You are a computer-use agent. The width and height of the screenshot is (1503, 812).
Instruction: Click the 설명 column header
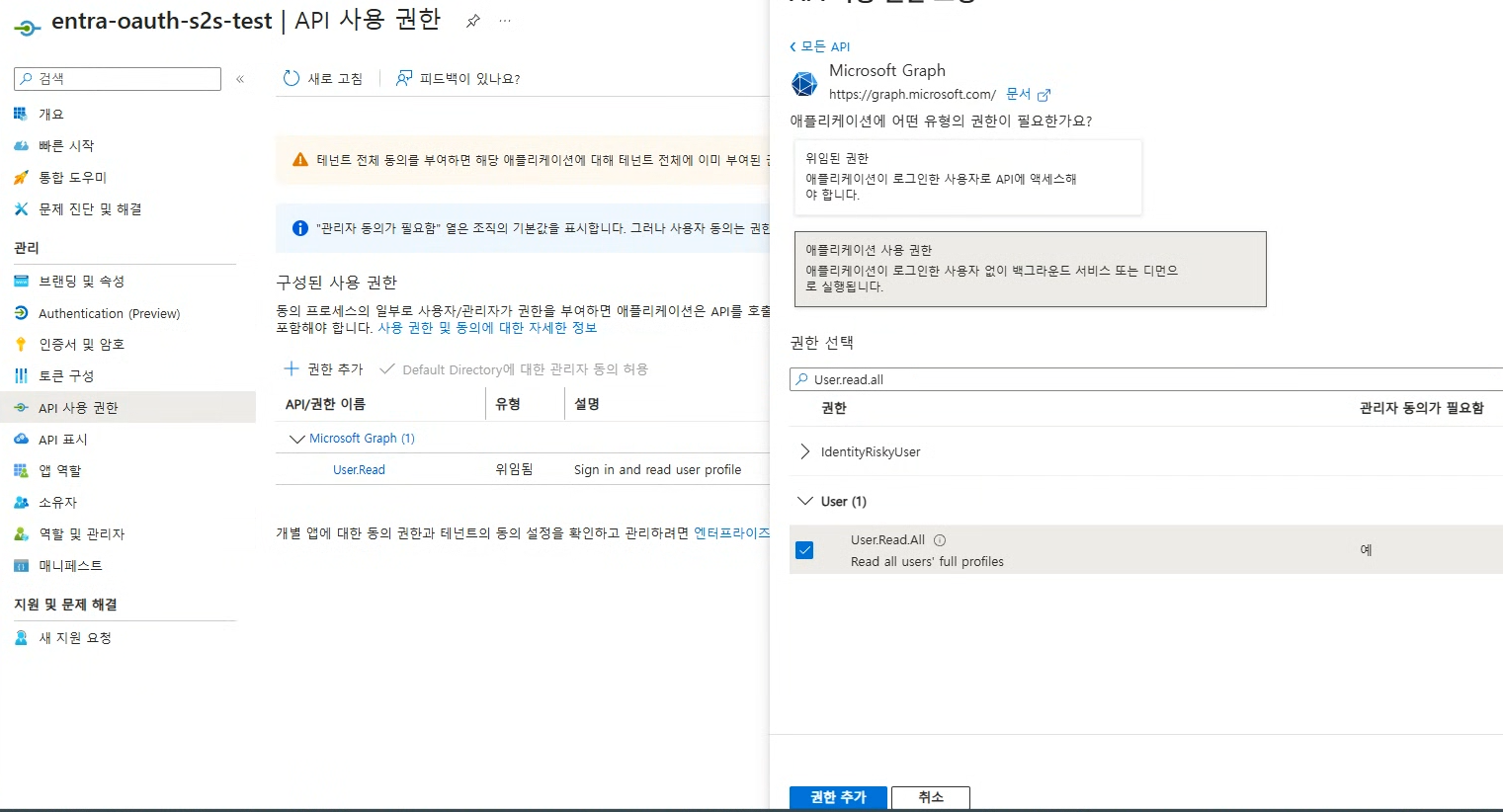pyautogui.click(x=587, y=404)
